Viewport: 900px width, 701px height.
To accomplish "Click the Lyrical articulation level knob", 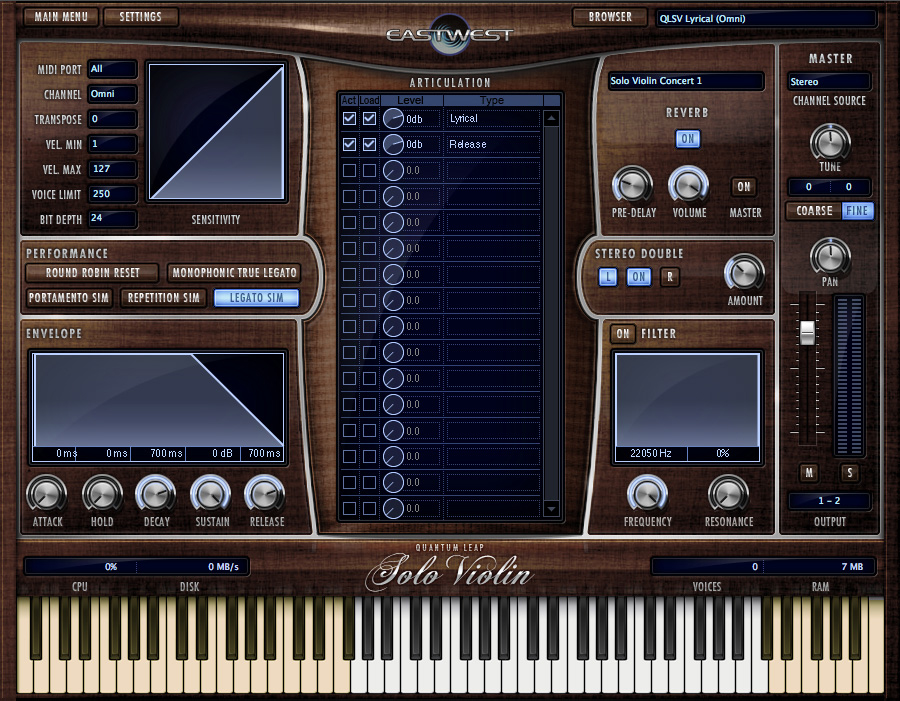I will click(393, 119).
